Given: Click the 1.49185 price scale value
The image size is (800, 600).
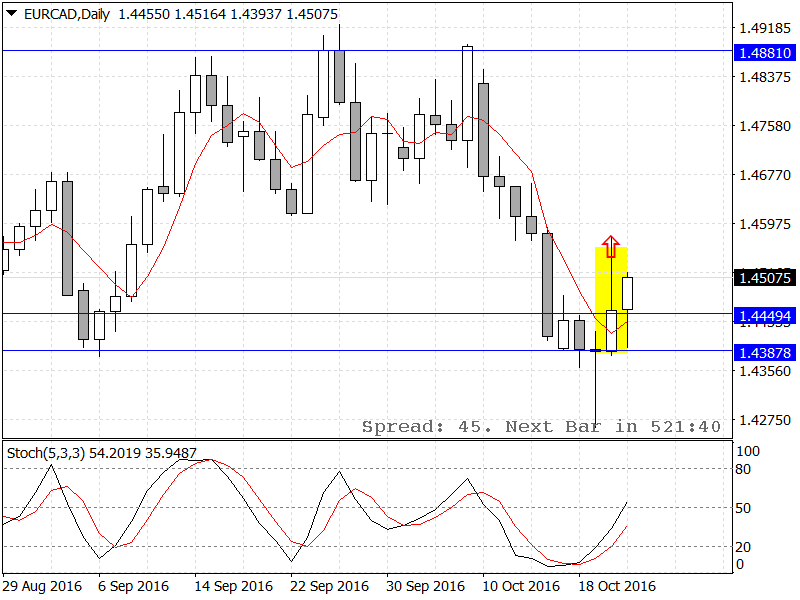Looking at the screenshot, I should [765, 28].
